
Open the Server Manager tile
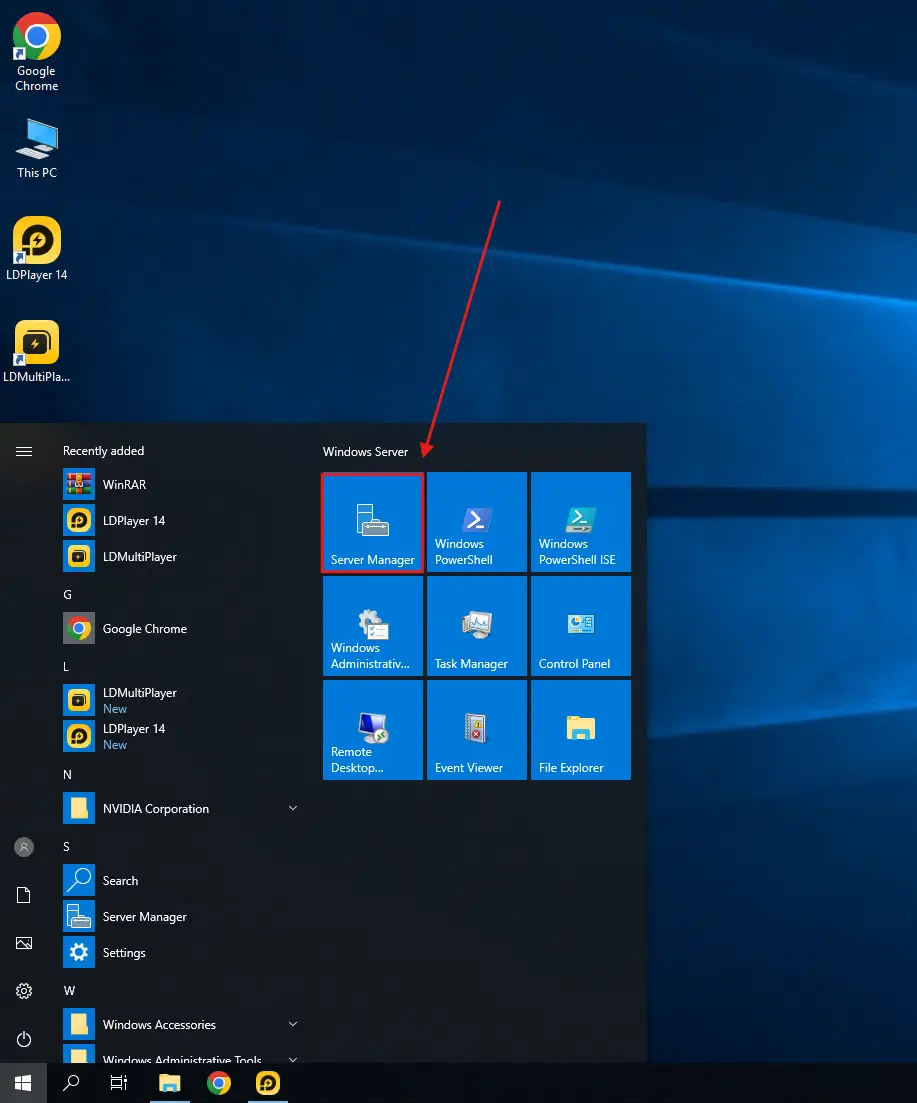373,522
